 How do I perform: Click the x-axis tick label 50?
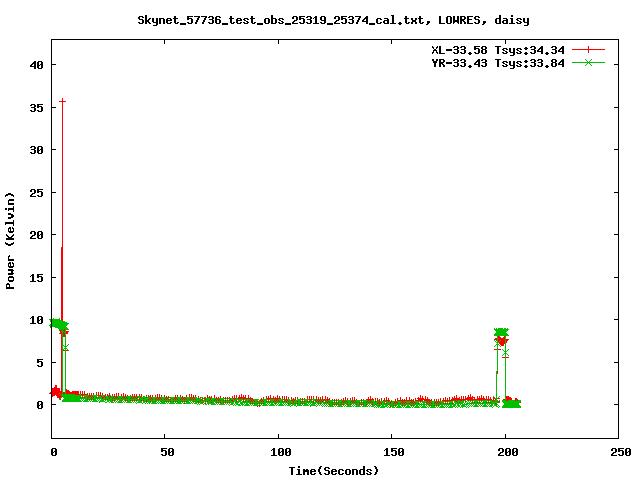[167, 452]
